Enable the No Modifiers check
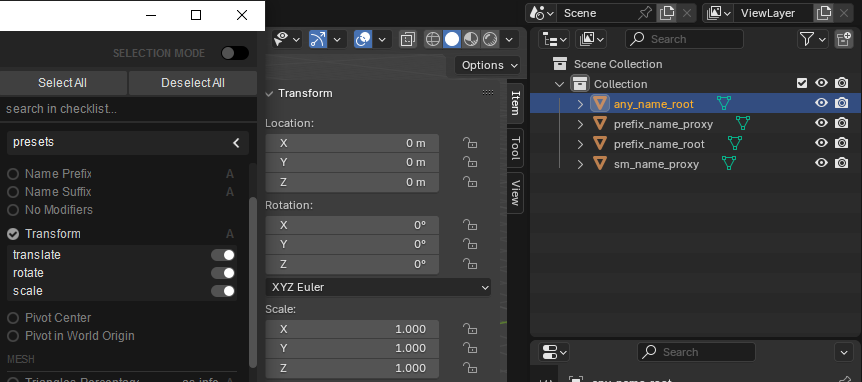The width and height of the screenshot is (862, 382). click(13, 210)
